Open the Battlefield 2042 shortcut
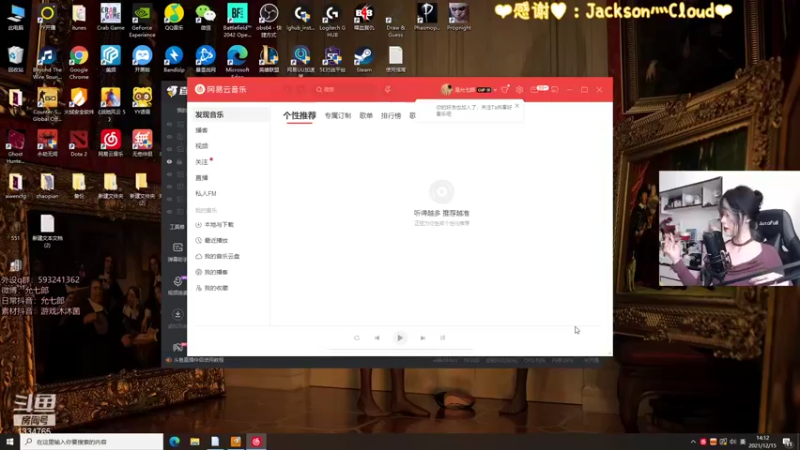Viewport: 800px width, 450px height. click(237, 20)
